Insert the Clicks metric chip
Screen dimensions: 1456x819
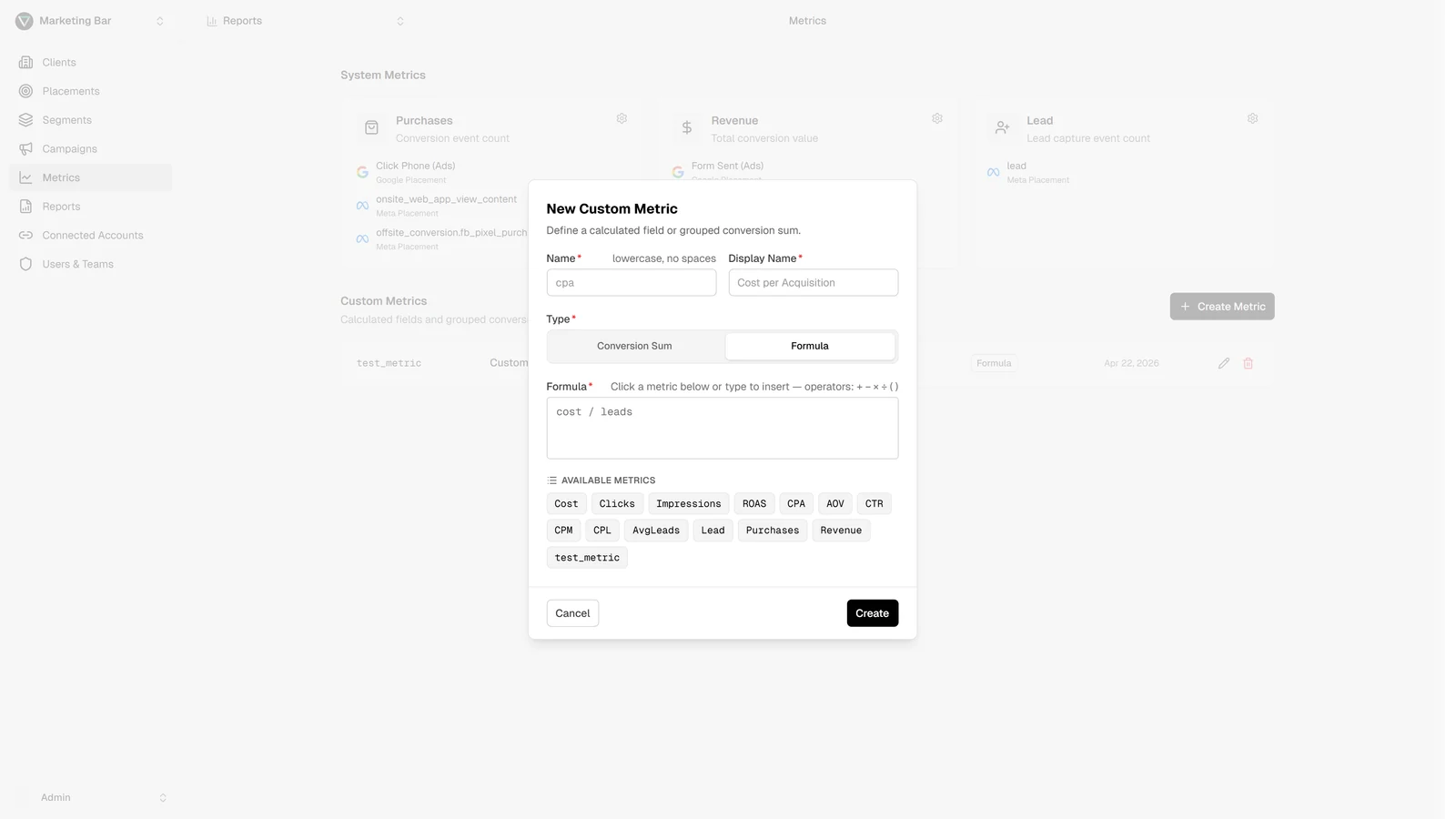[617, 504]
